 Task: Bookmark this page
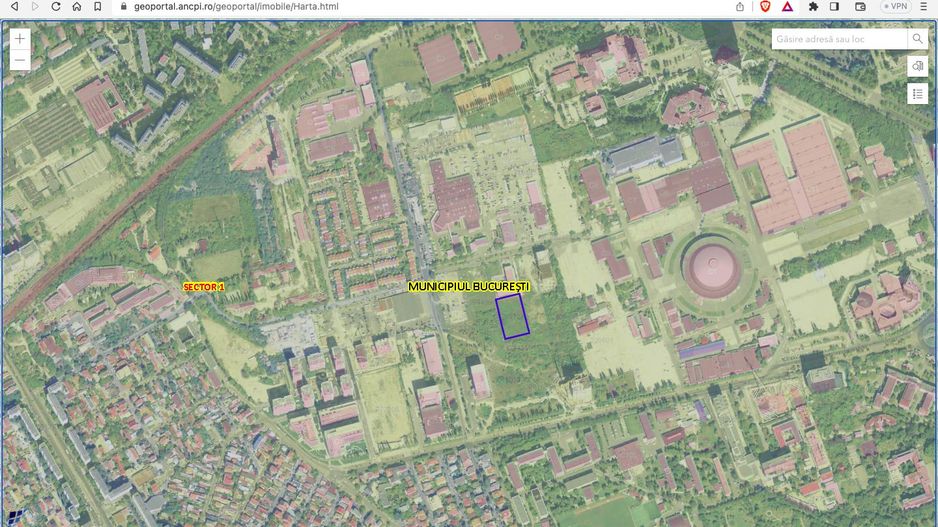click(97, 6)
